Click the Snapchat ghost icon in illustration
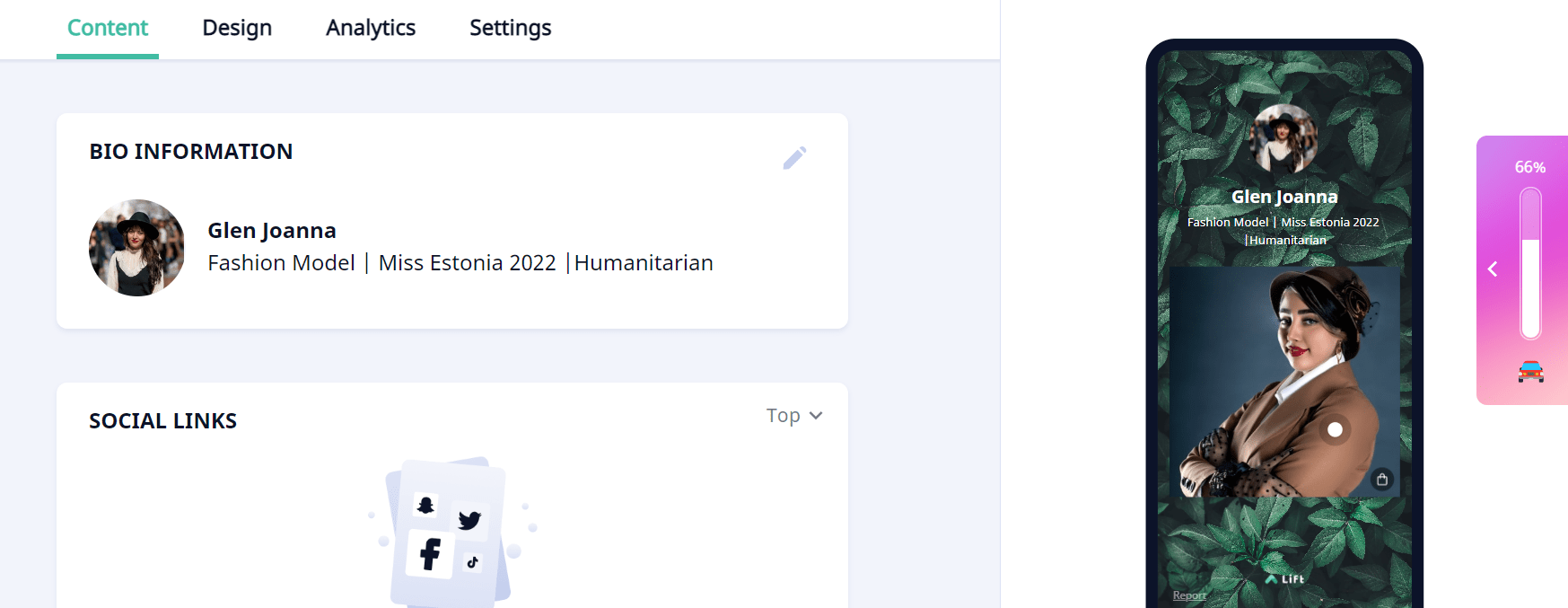Viewport: 1568px width, 608px height. point(425,505)
